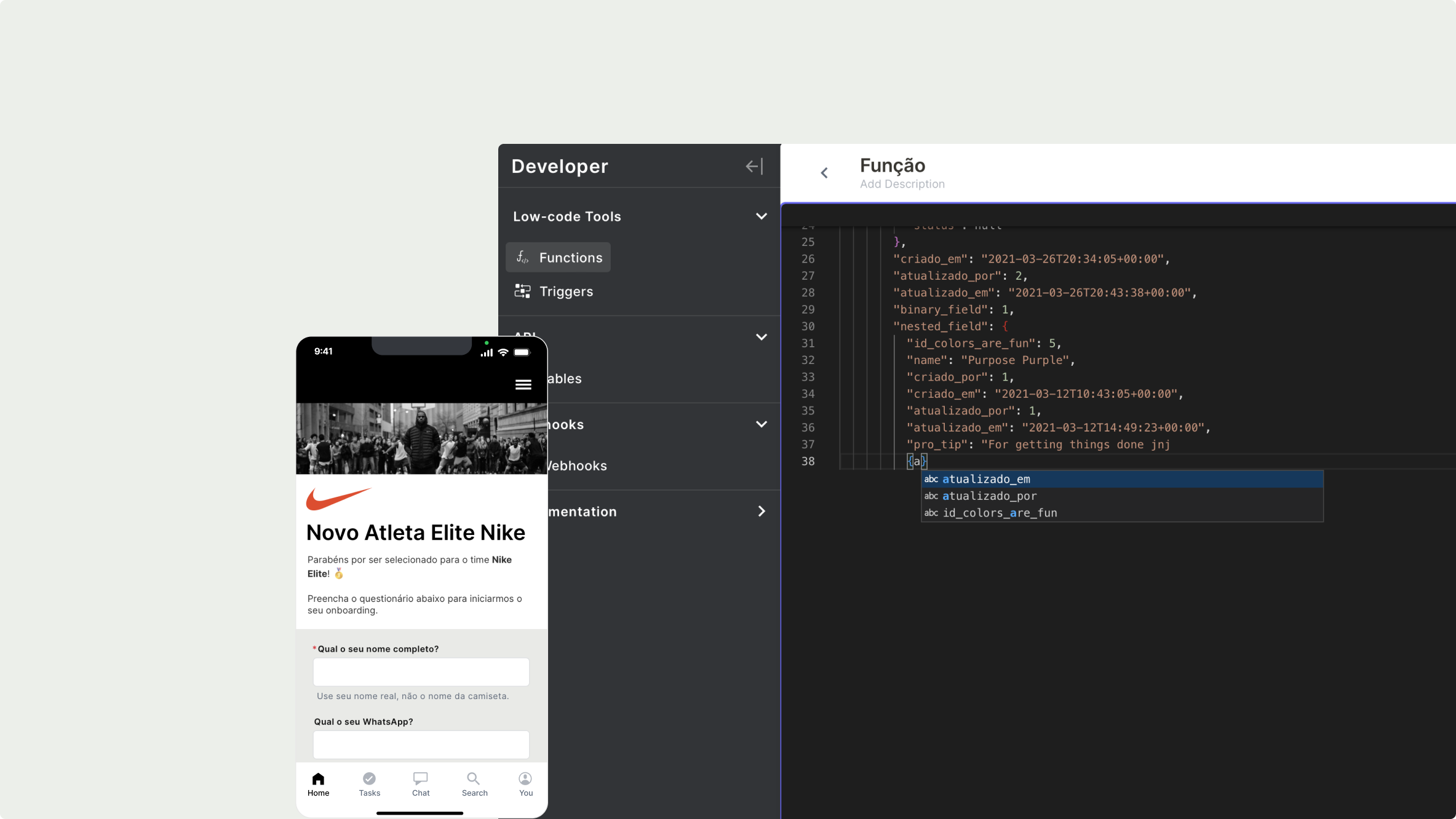Viewport: 1456px width, 819px height.
Task: Click the full name input field
Action: coord(421,672)
